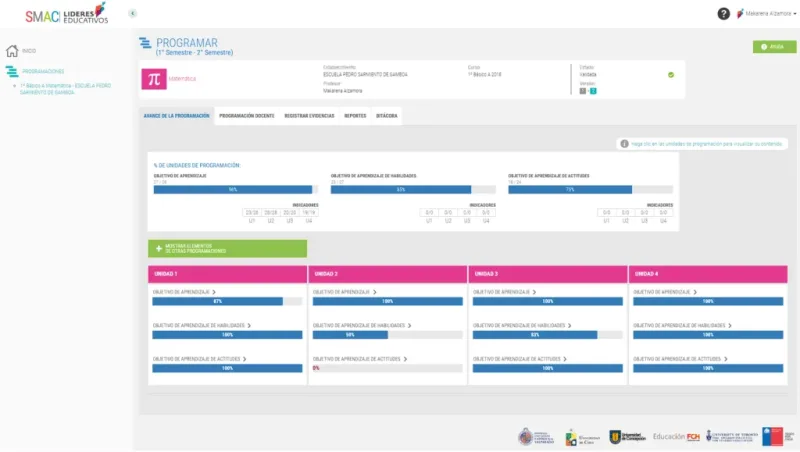Expand Unidad 2 Objetivo de Aprendizaje de Habilidades

click(409, 325)
